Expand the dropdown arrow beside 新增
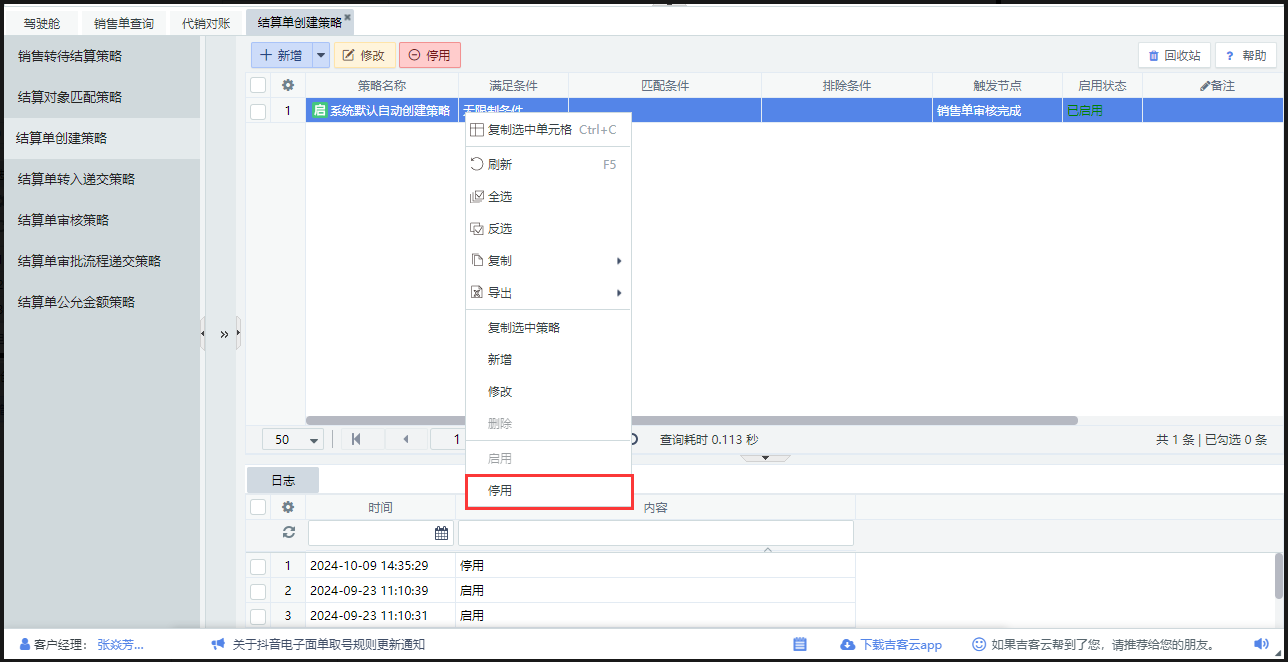1288x662 pixels. point(321,56)
